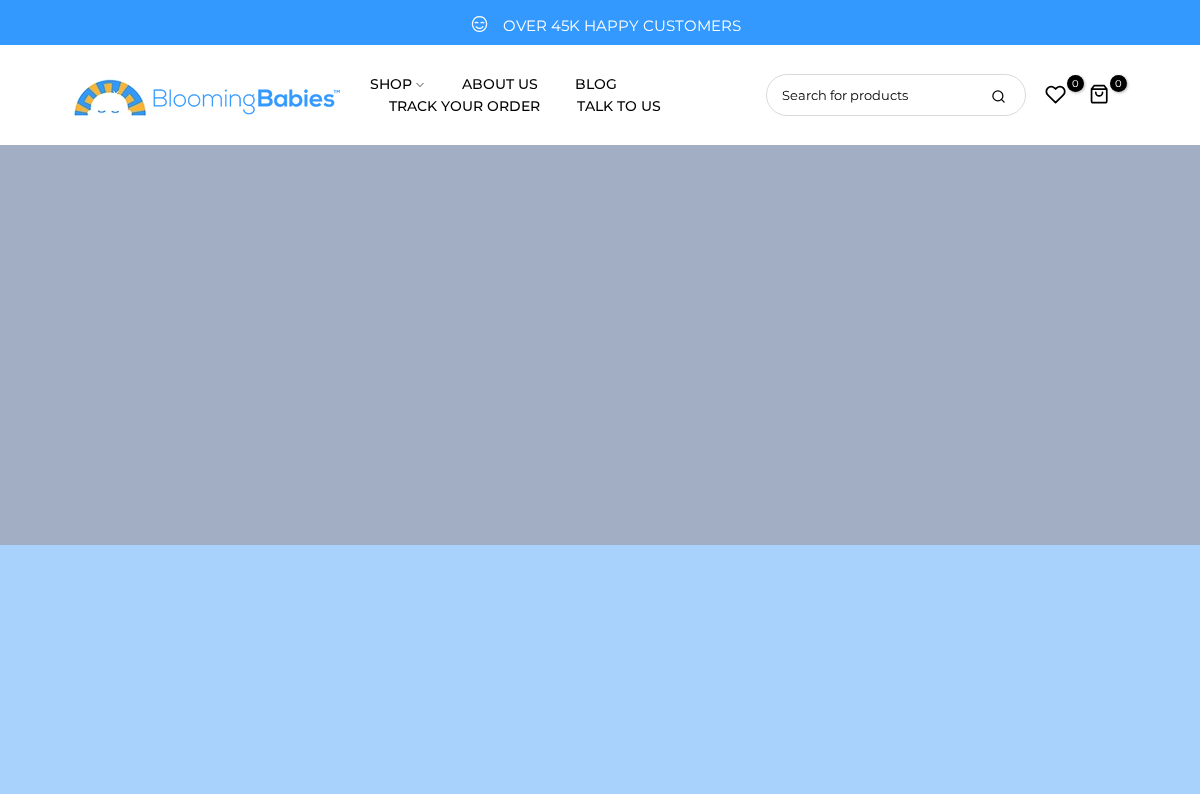Open the wishlist via the heart icon
Viewport: 1200px width, 800px height.
(1055, 94)
